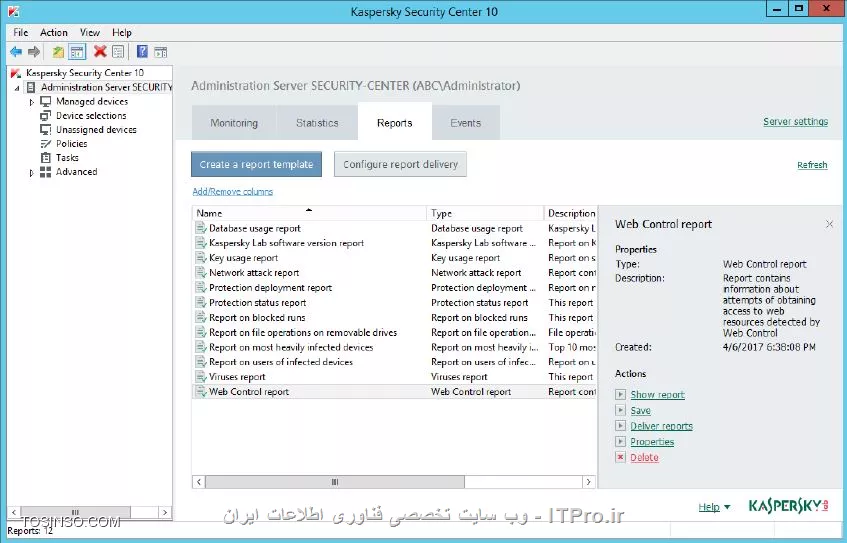Close the Web Control report details pane
847x543 pixels.
(x=829, y=224)
